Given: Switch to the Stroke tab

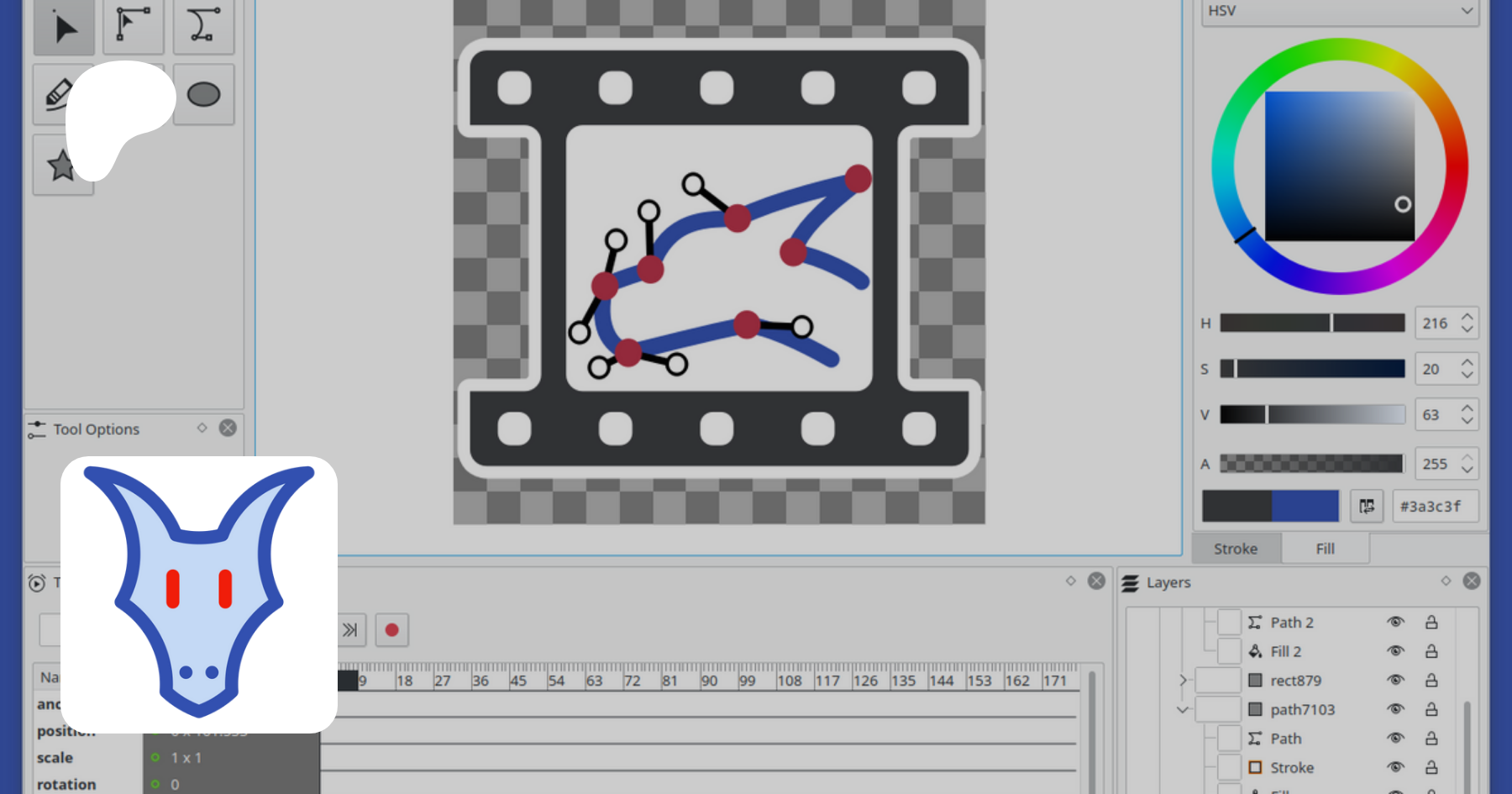Looking at the screenshot, I should pos(1236,549).
